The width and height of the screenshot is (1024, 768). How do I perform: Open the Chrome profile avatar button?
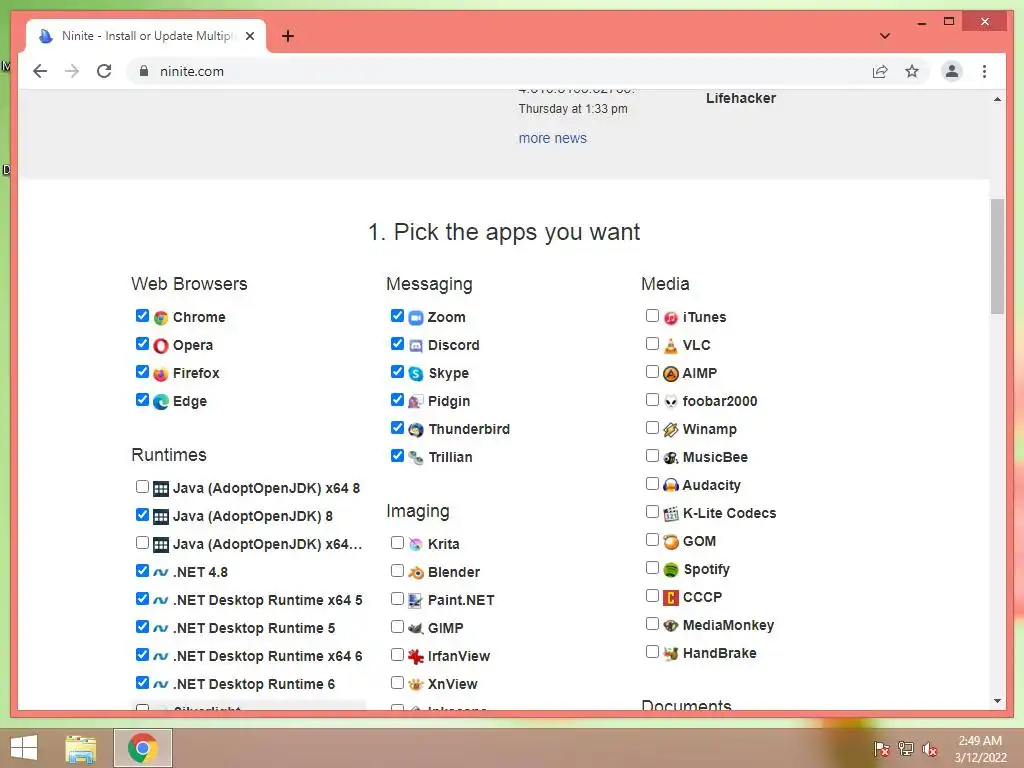tap(952, 71)
